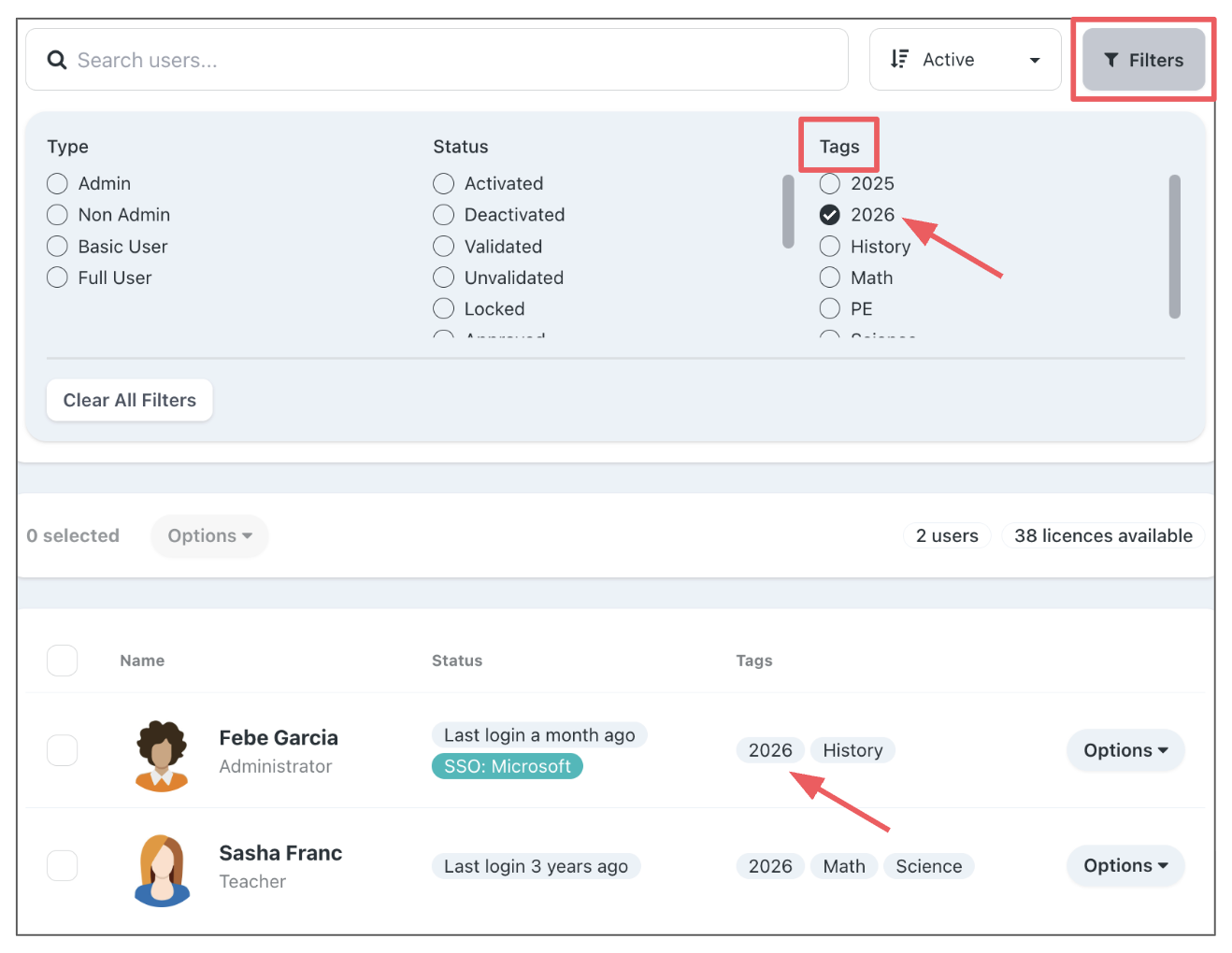This screenshot has height=953, width=1232.
Task: Select Febe Garcia's row checkbox
Action: tap(63, 750)
